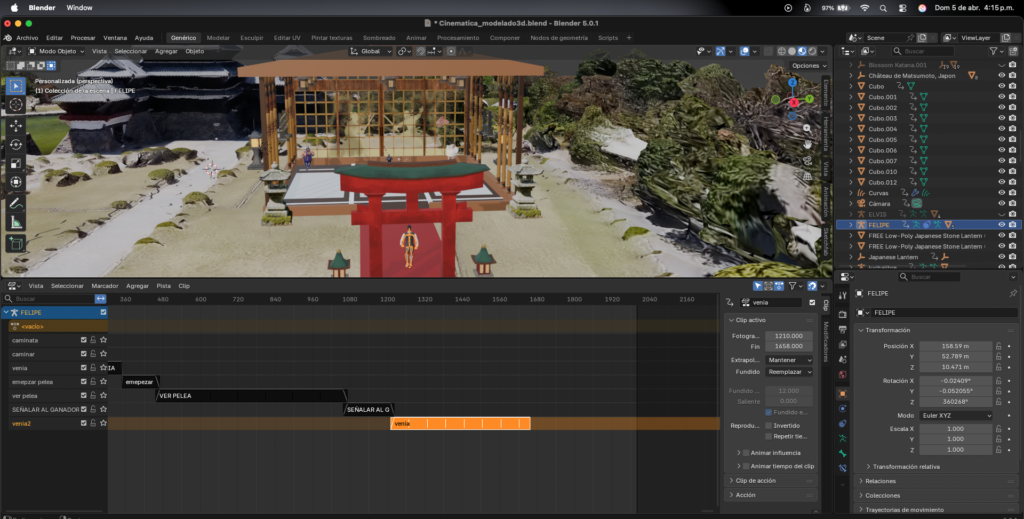
Task: Open the Opciones button in viewport
Action: click(x=805, y=65)
